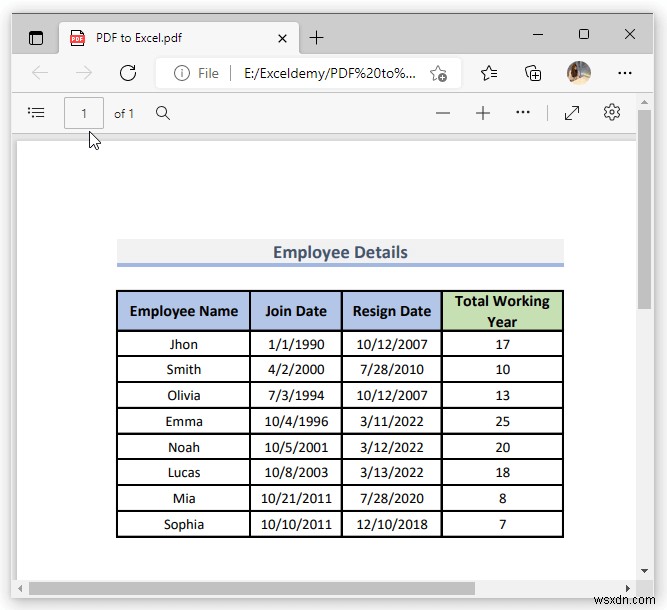Open browser Settings and more menu

pyautogui.click(x=624, y=73)
